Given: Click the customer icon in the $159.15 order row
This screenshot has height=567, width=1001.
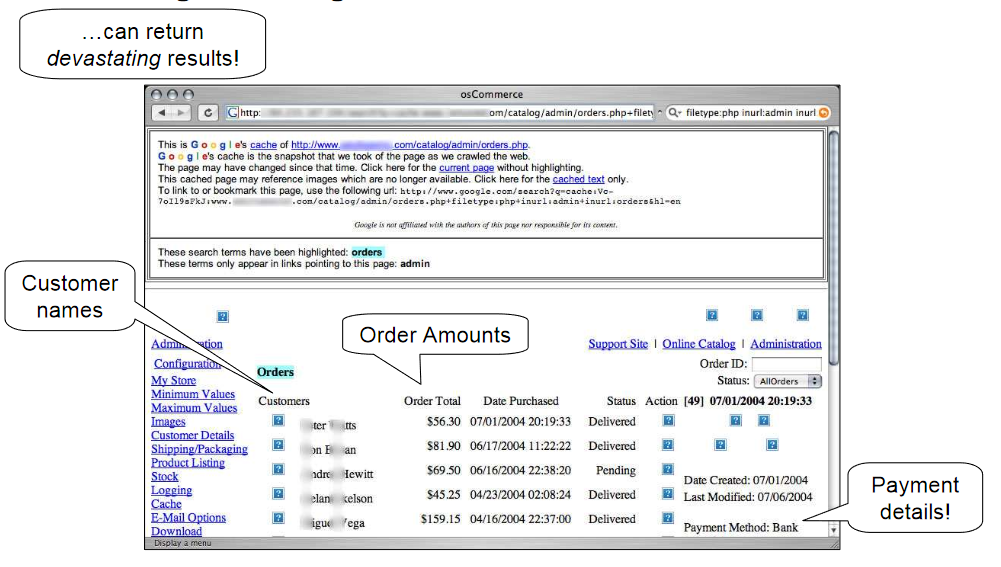Looking at the screenshot, I should [278, 518].
